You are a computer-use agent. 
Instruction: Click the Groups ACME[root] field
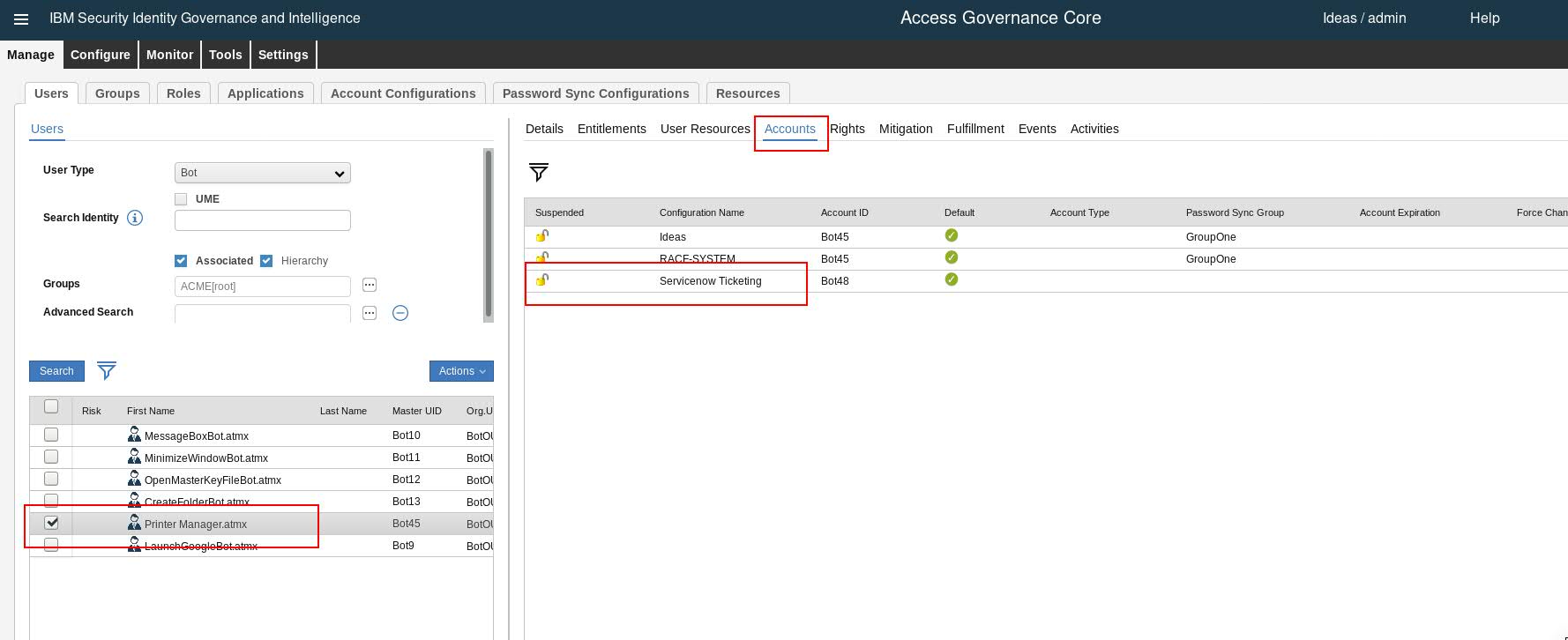coord(263,287)
